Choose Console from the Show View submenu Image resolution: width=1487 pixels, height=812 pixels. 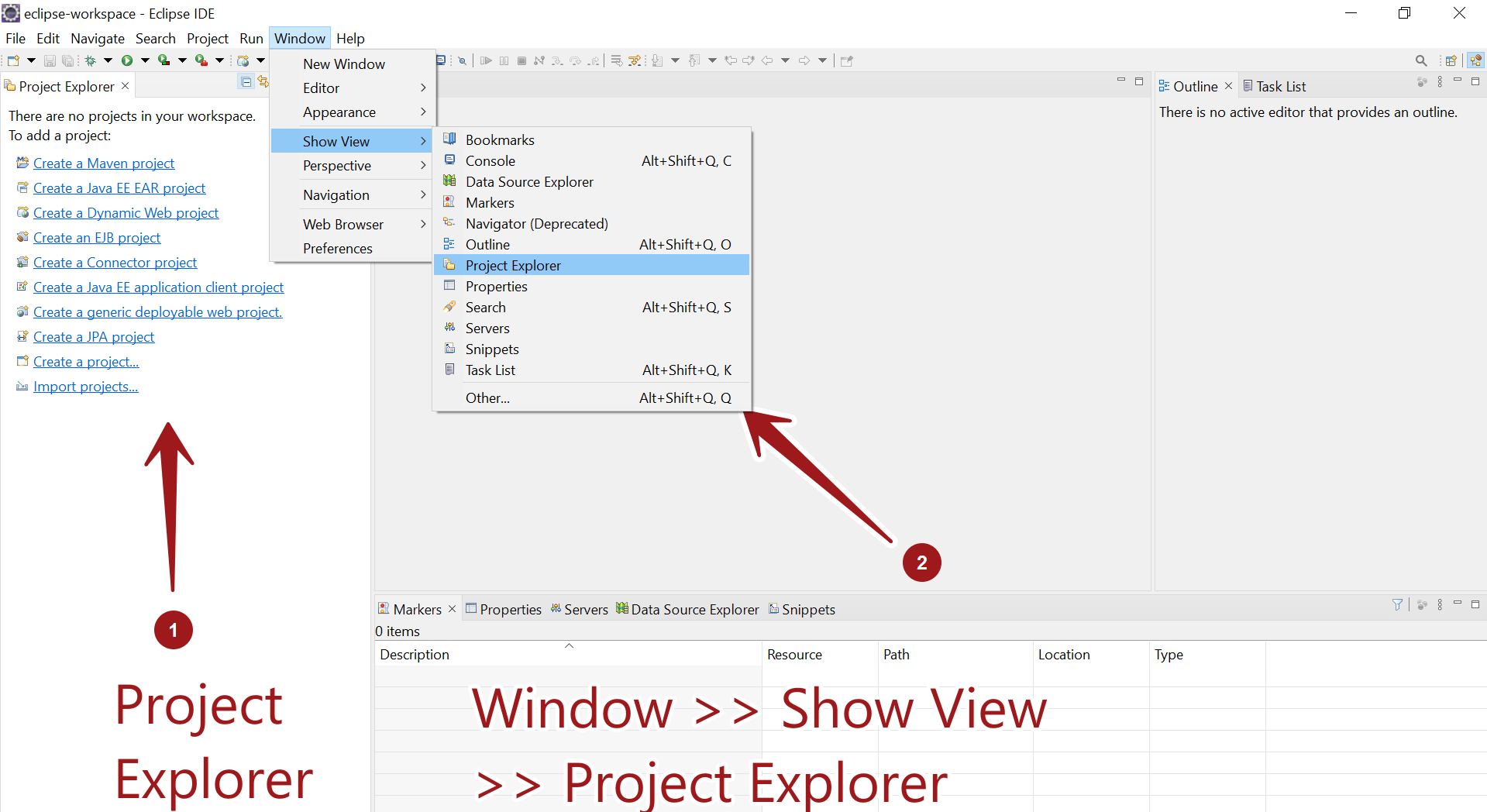pos(592,161)
